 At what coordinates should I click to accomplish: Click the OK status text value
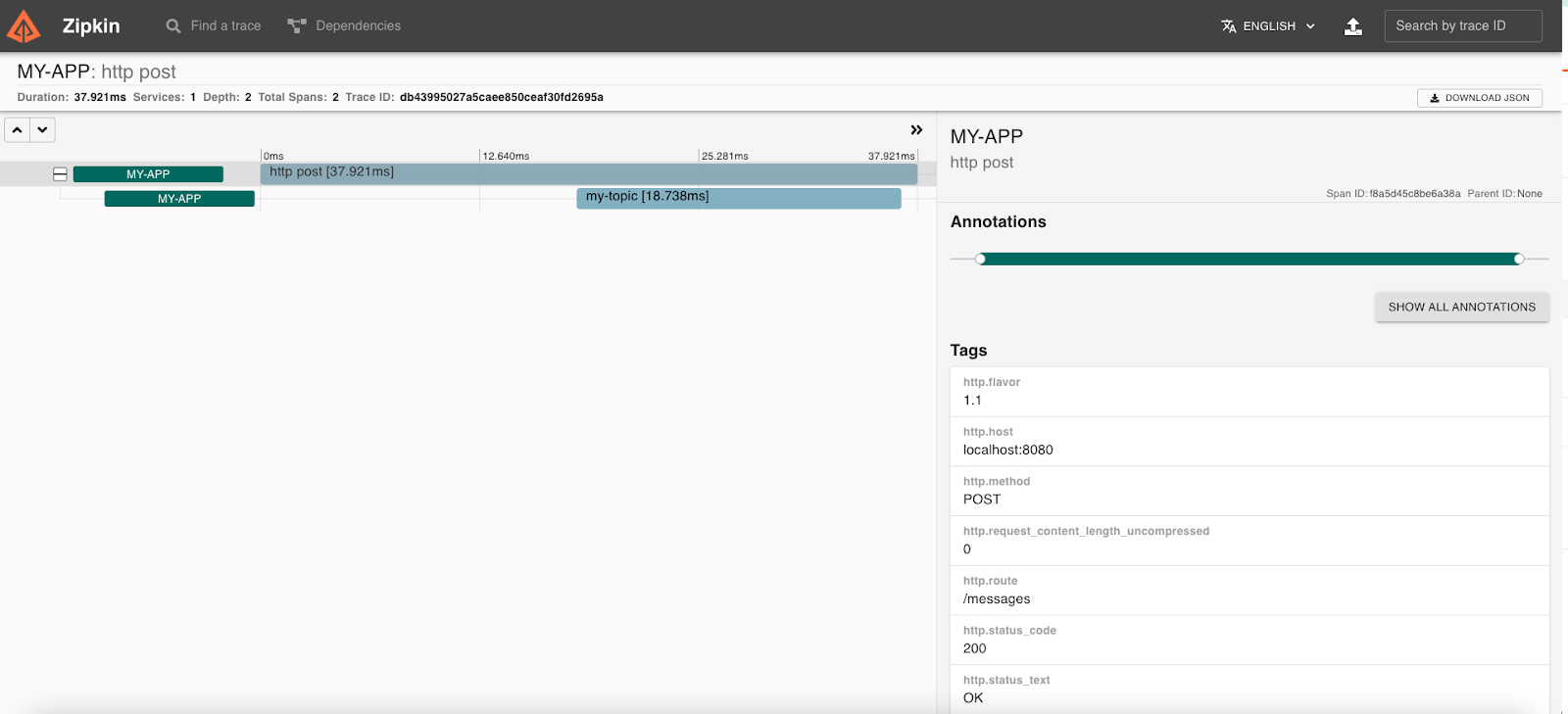point(973,698)
